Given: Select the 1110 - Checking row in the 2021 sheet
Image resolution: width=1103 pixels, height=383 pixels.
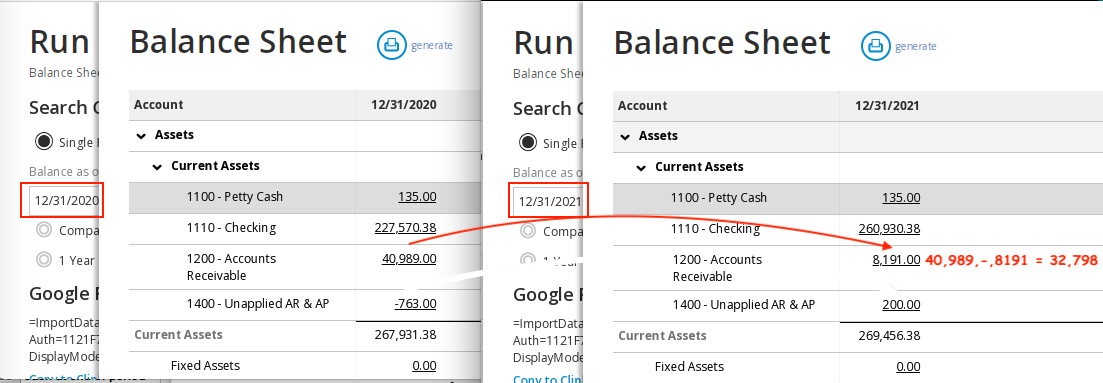Looking at the screenshot, I should point(857,229).
